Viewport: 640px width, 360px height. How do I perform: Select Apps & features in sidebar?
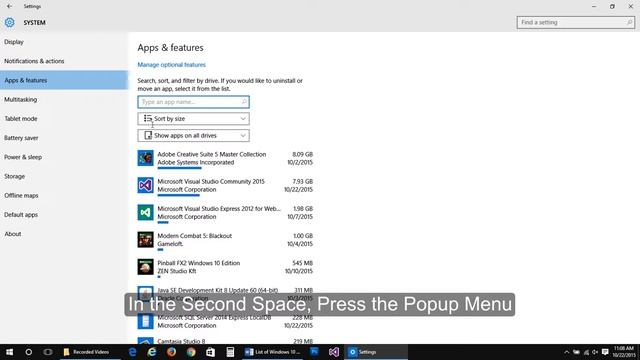(x=64, y=80)
